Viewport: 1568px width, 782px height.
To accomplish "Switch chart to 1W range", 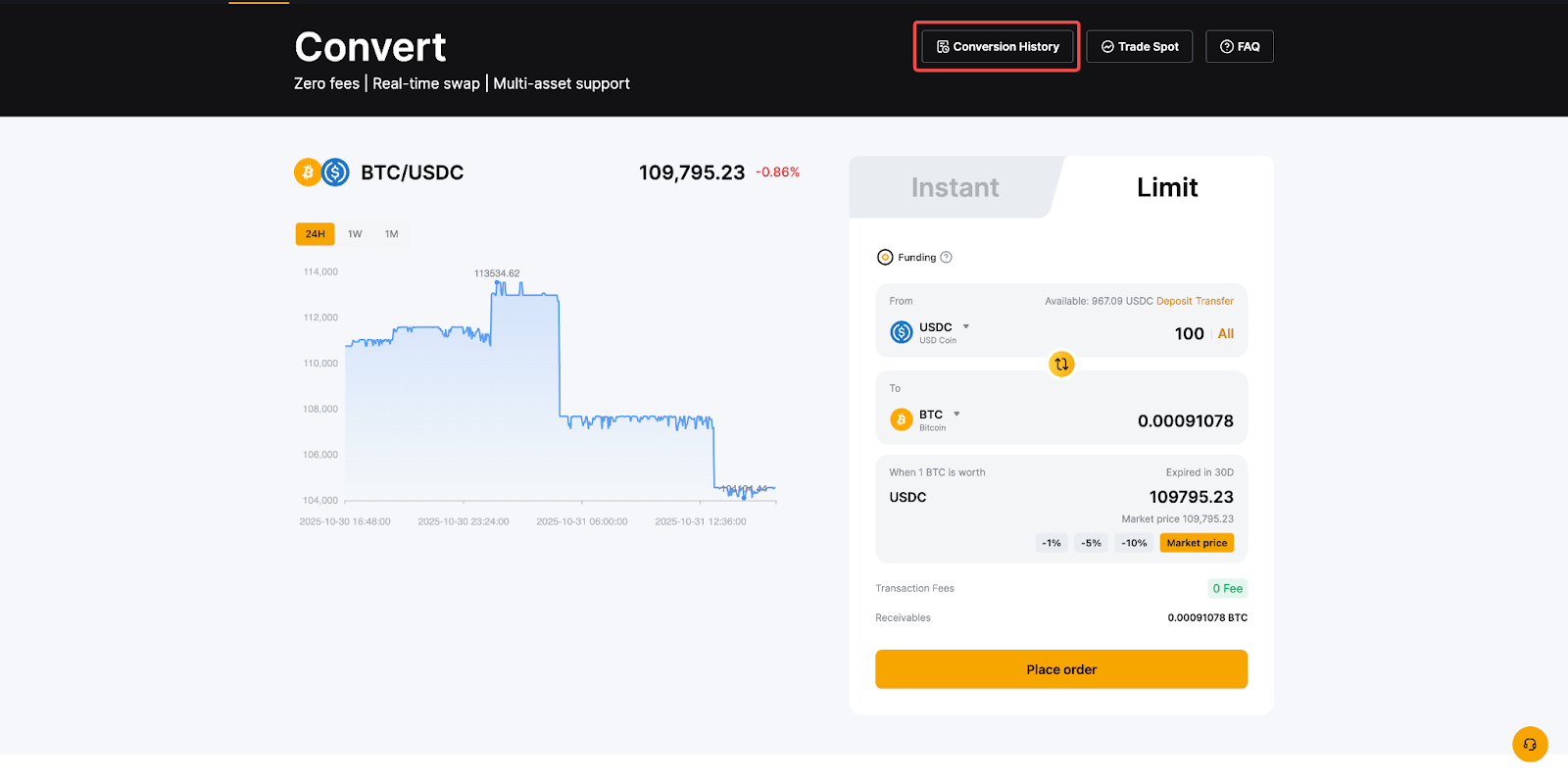I will click(355, 234).
